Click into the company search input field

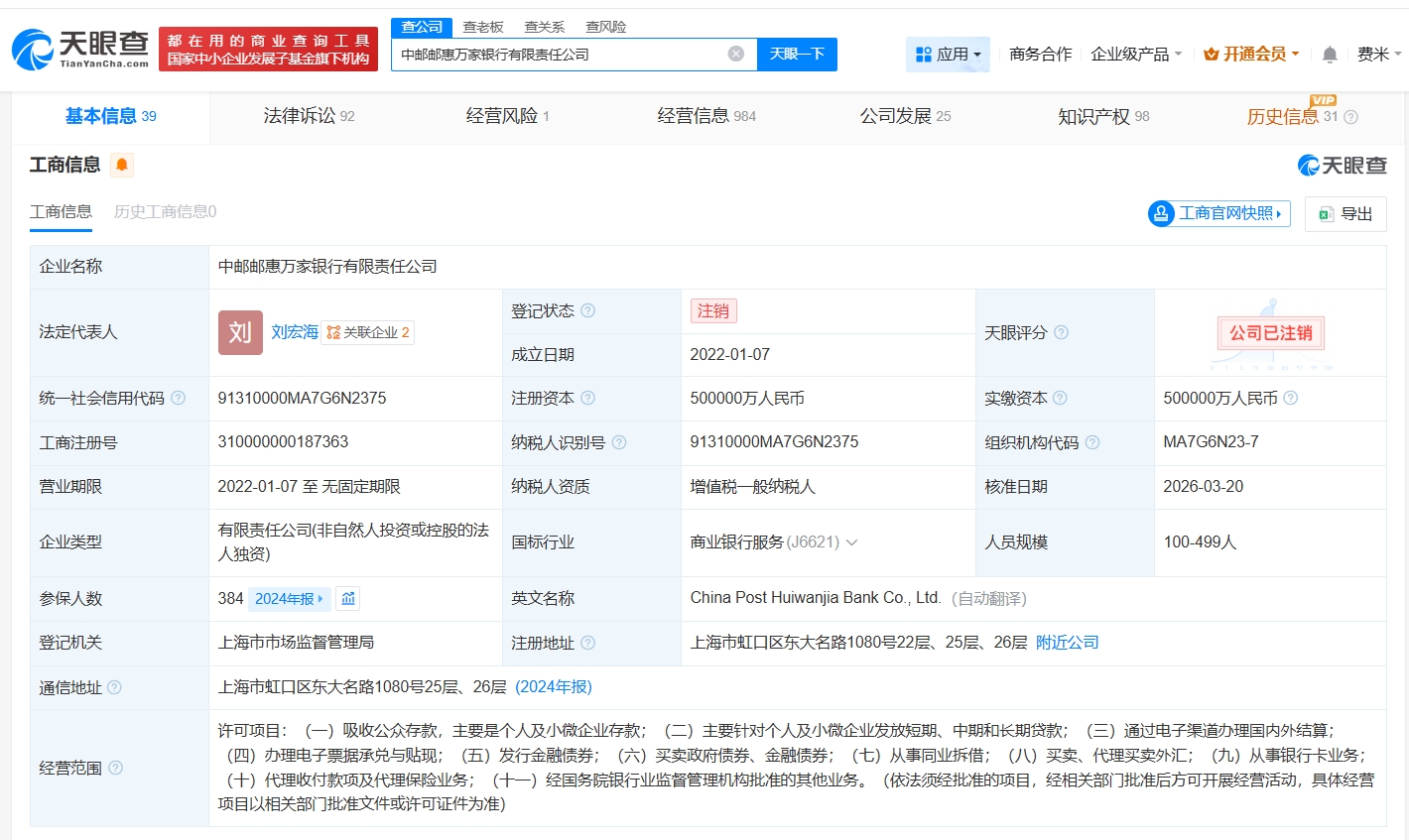556,55
